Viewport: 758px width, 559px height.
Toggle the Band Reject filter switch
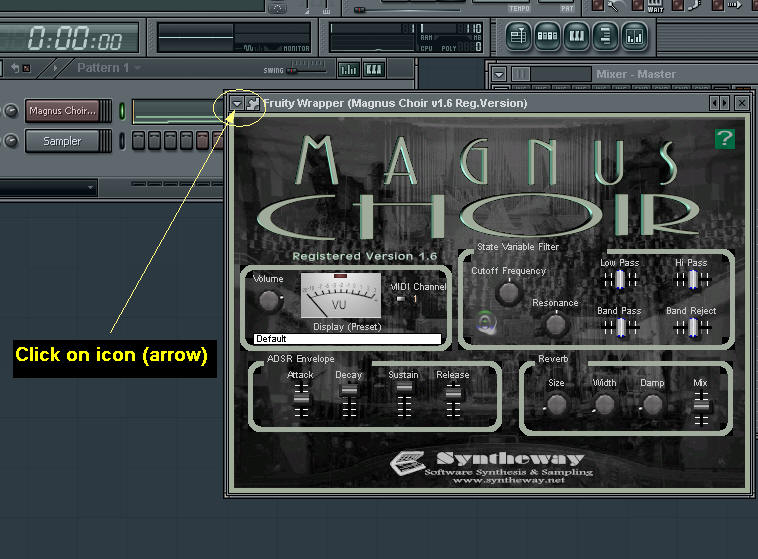(x=693, y=327)
